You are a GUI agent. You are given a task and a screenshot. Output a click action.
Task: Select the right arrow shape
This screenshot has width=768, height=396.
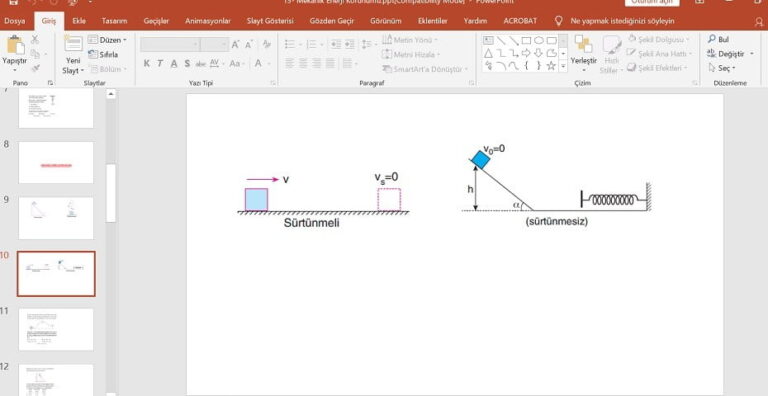coord(526,53)
